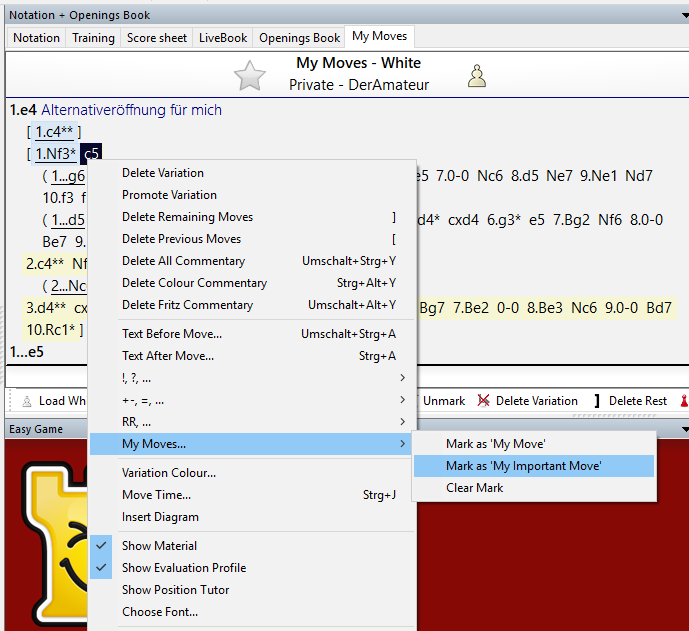The image size is (689, 631).
Task: Switch to the Openings Book tab
Action: (x=299, y=37)
